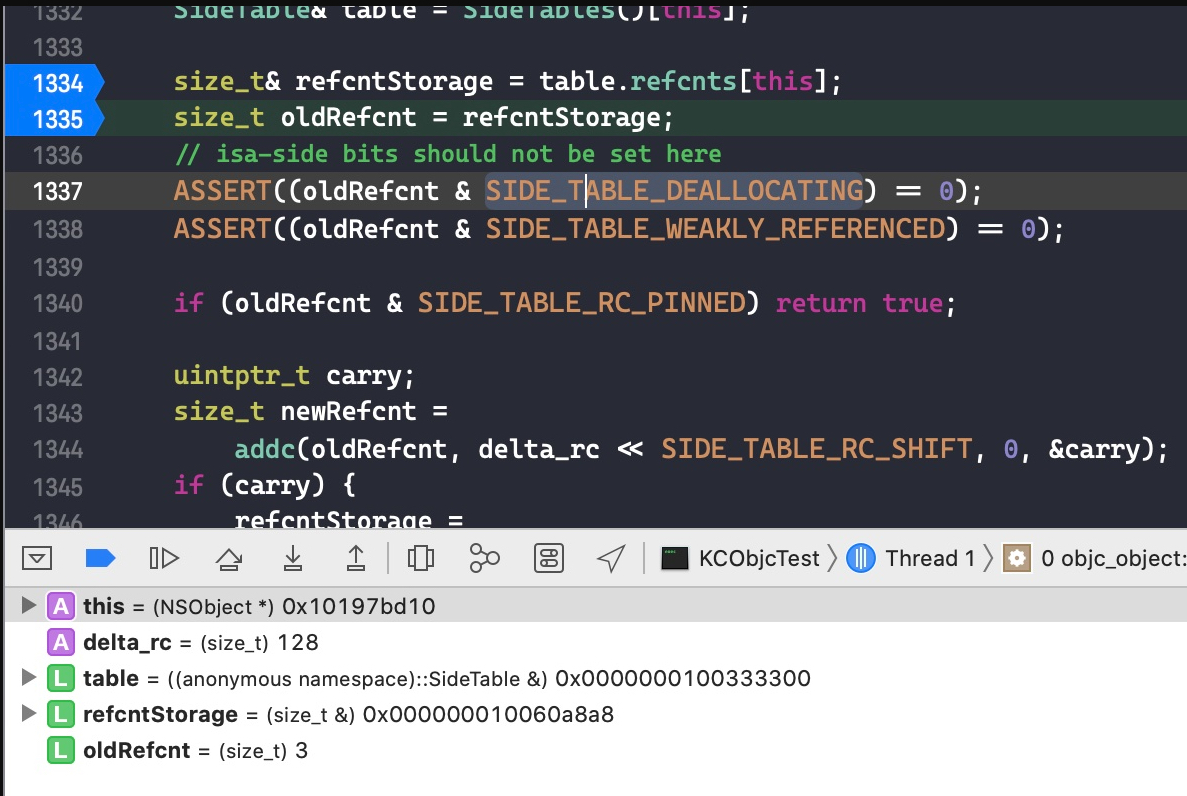This screenshot has height=796, width=1187.
Task: Hide the debug area toggle icon
Action: pyautogui.click(x=36, y=558)
